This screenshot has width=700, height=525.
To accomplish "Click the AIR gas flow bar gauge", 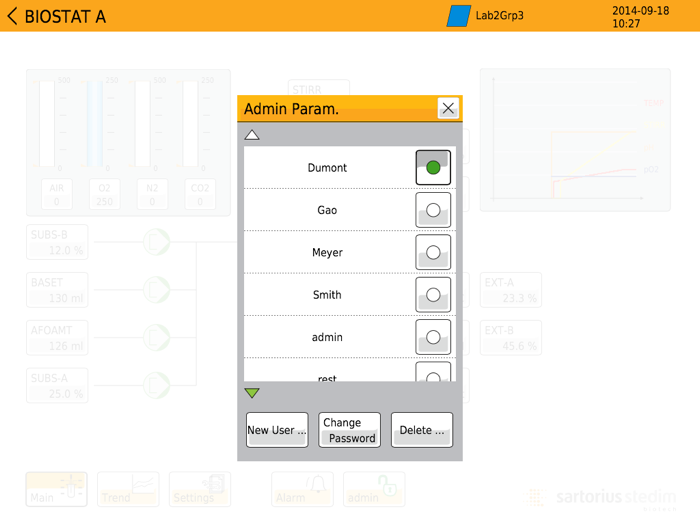I will click(x=47, y=124).
